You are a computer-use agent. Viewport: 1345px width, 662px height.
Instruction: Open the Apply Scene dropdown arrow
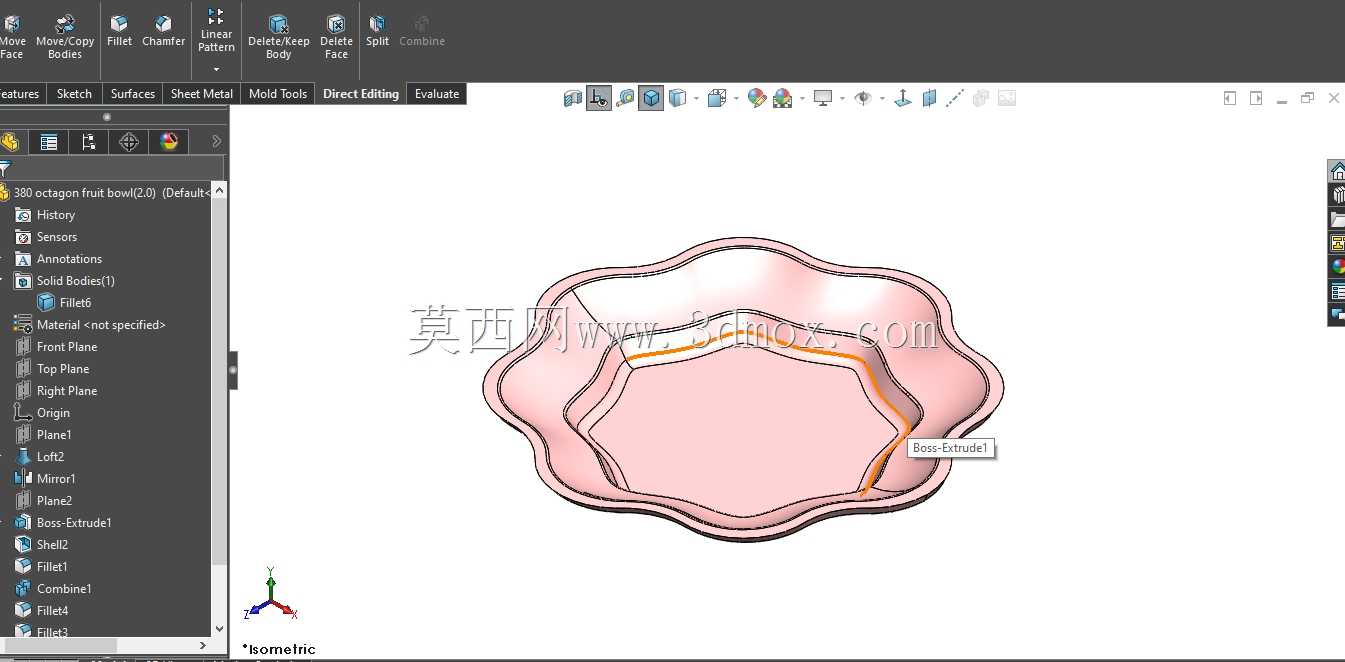[x=802, y=98]
